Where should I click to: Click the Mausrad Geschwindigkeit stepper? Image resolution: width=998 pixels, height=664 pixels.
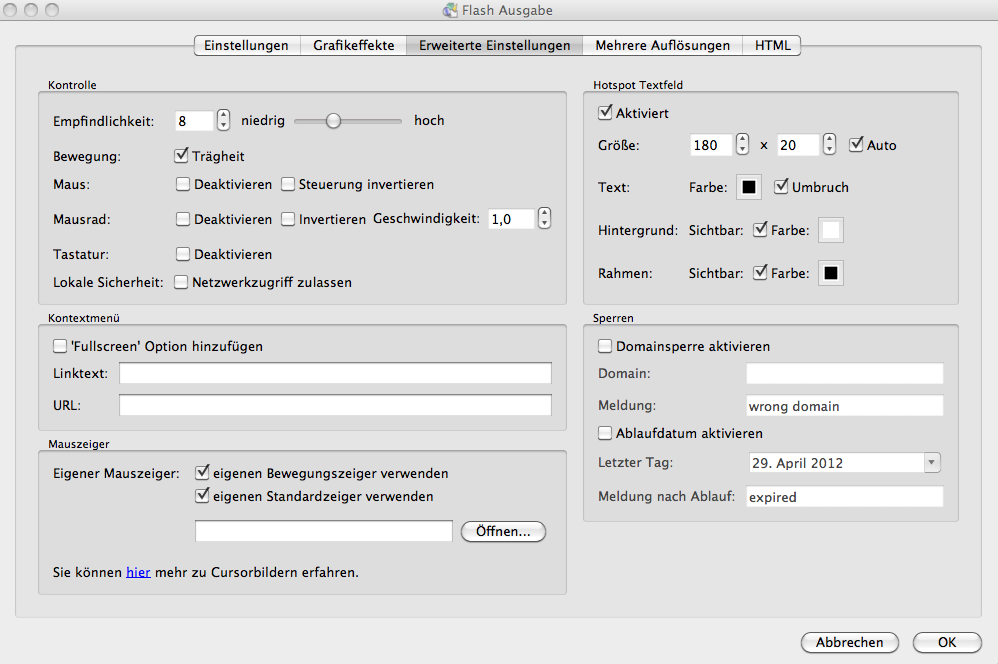544,218
